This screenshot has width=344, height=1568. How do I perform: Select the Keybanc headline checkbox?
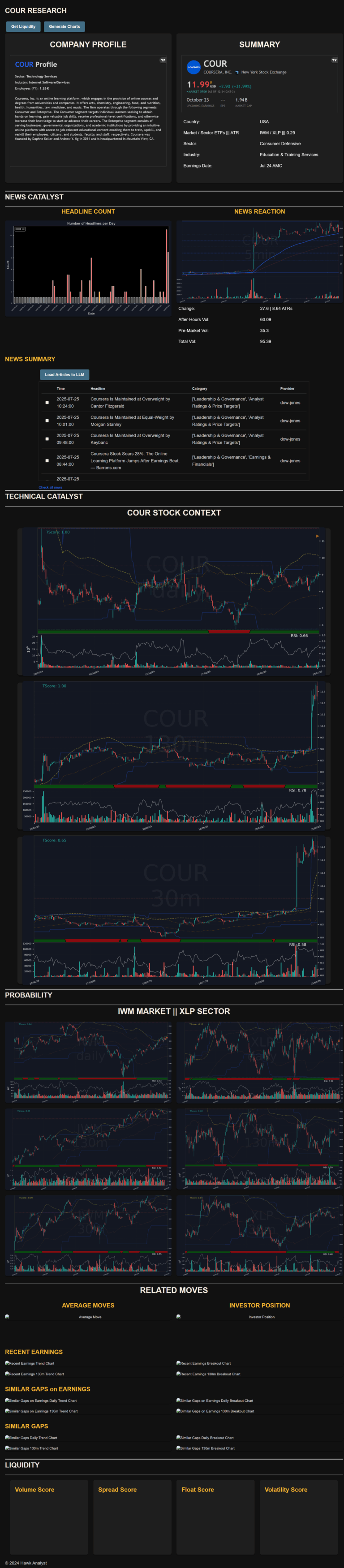coord(47,439)
